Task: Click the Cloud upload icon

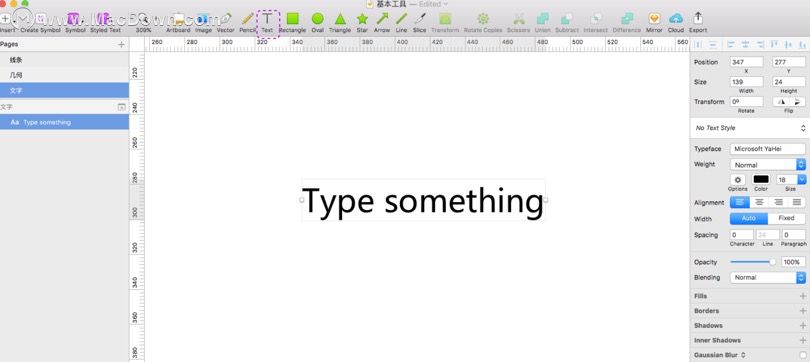Action: (676, 23)
